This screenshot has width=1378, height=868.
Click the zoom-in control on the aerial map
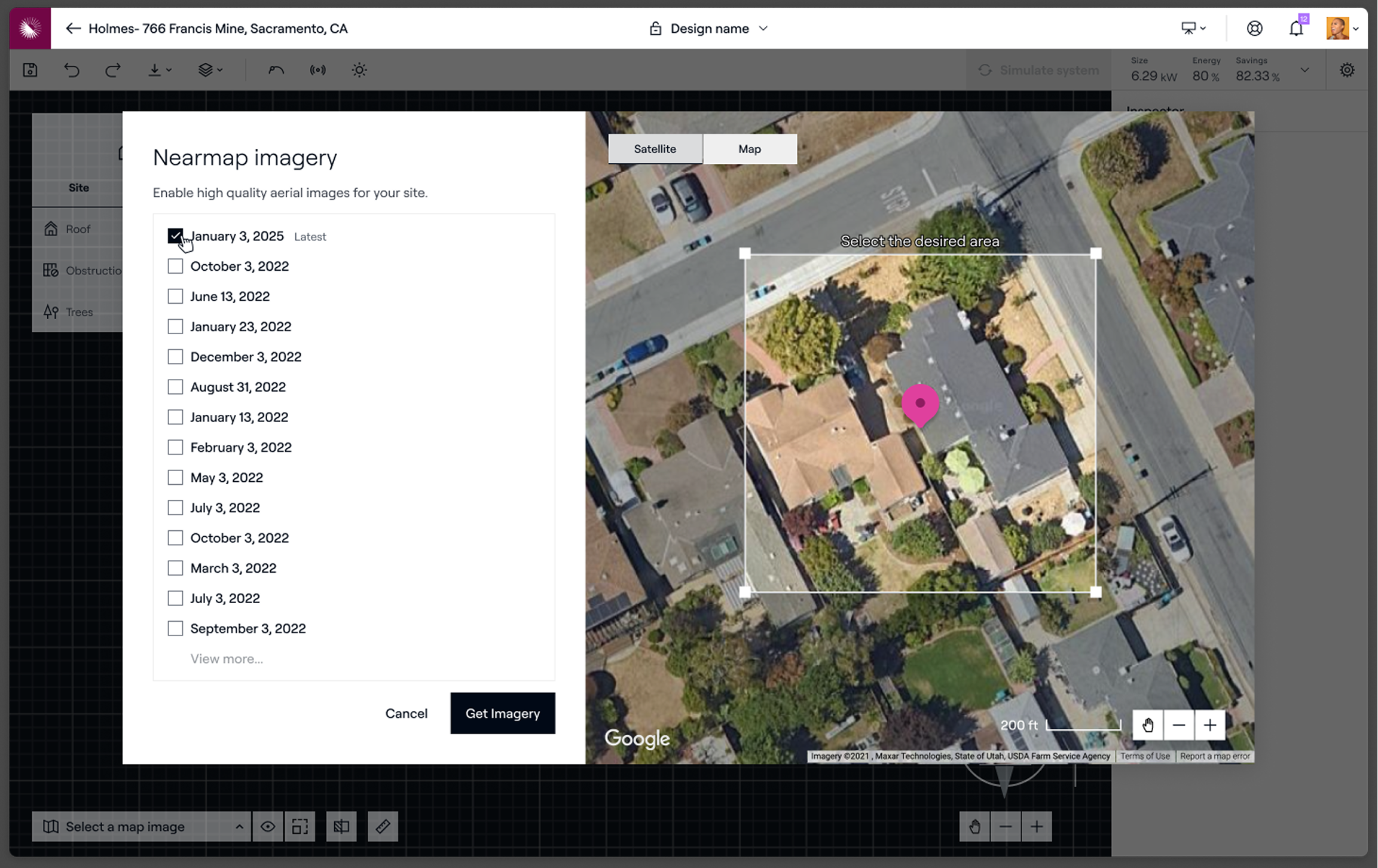click(1210, 725)
